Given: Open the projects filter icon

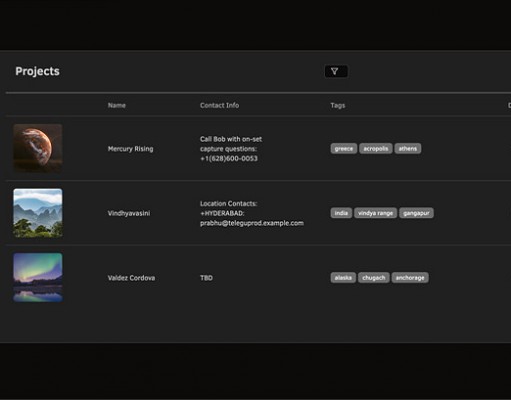Looking at the screenshot, I should 336,71.
